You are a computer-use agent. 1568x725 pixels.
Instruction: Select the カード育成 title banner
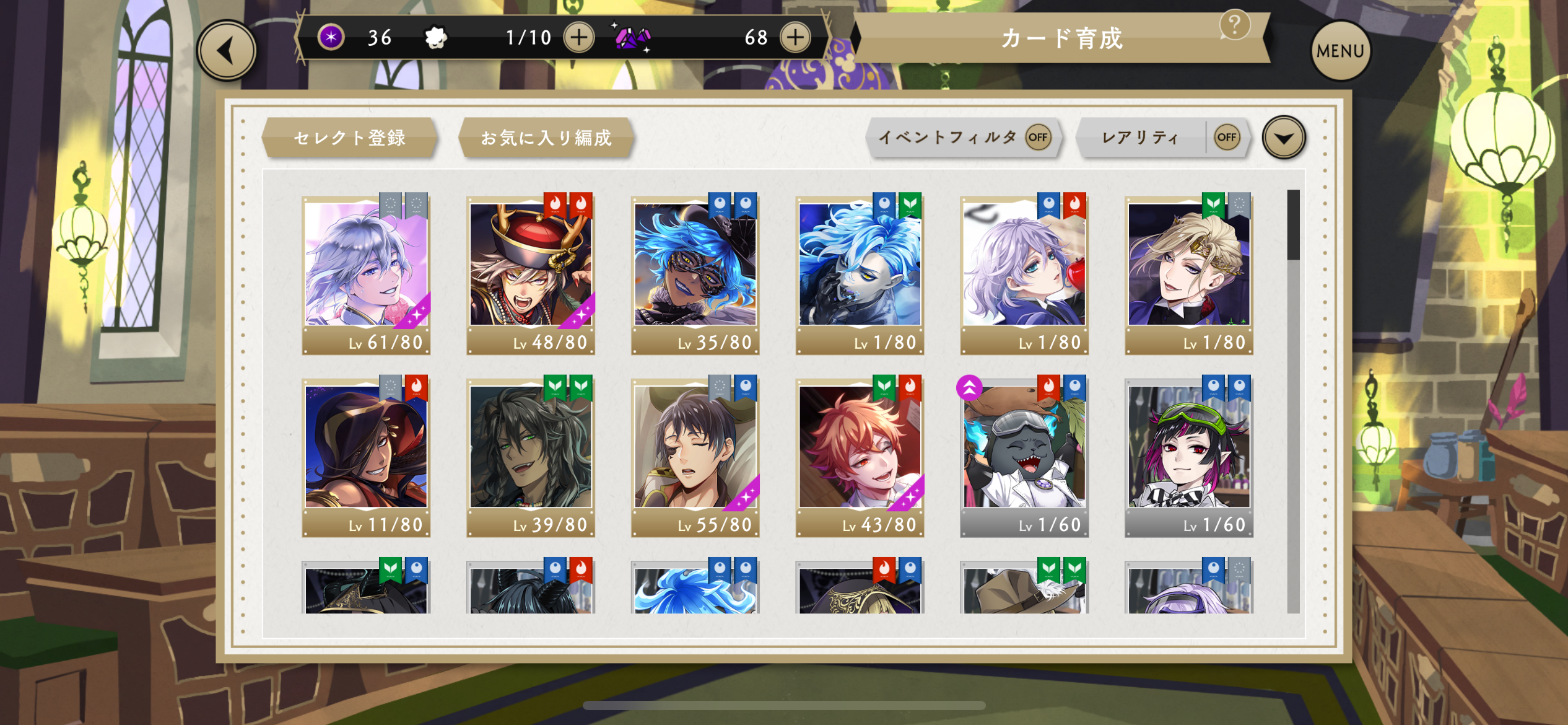[x=1061, y=38]
